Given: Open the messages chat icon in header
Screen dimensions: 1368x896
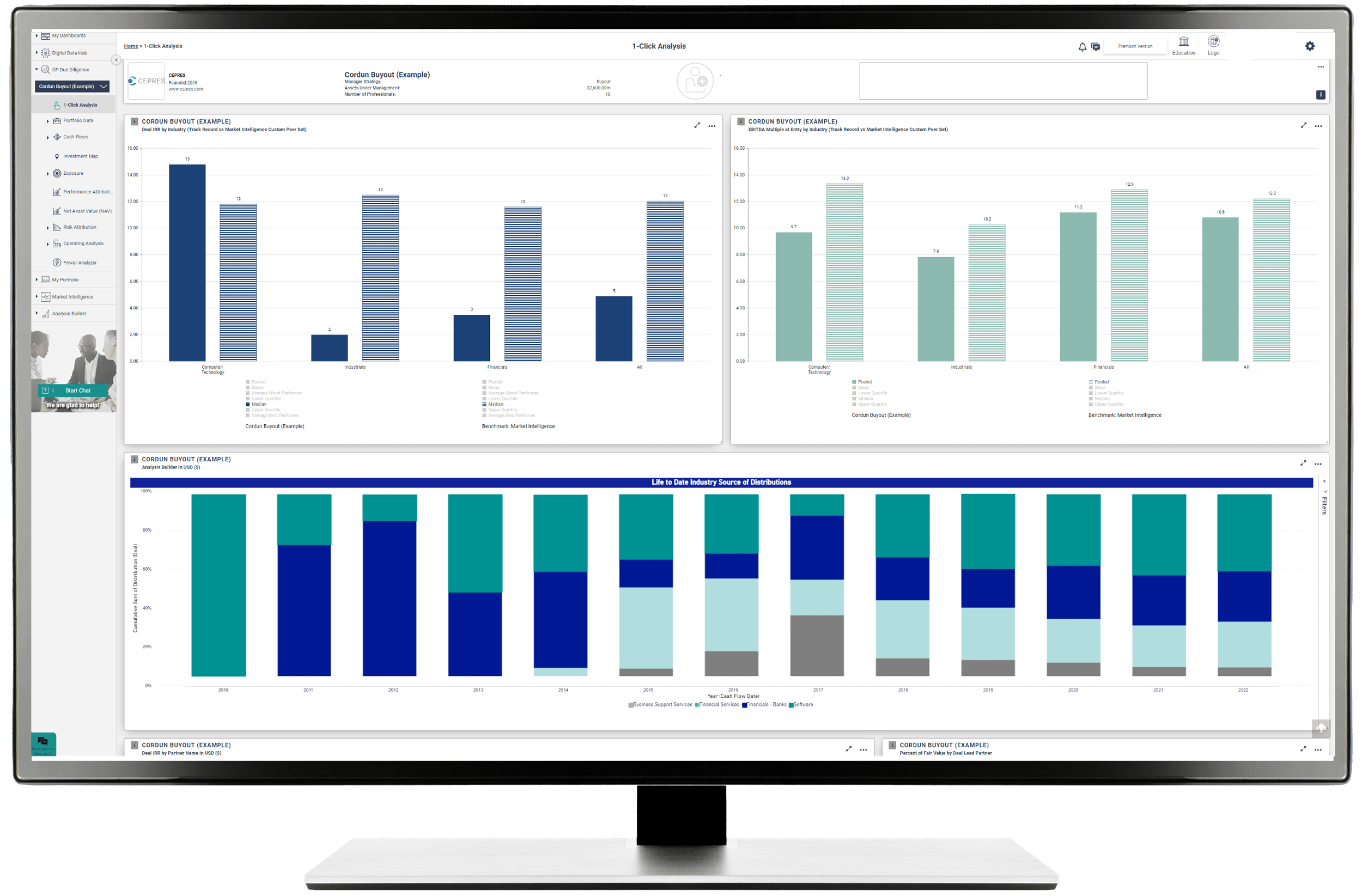Looking at the screenshot, I should [x=1096, y=47].
